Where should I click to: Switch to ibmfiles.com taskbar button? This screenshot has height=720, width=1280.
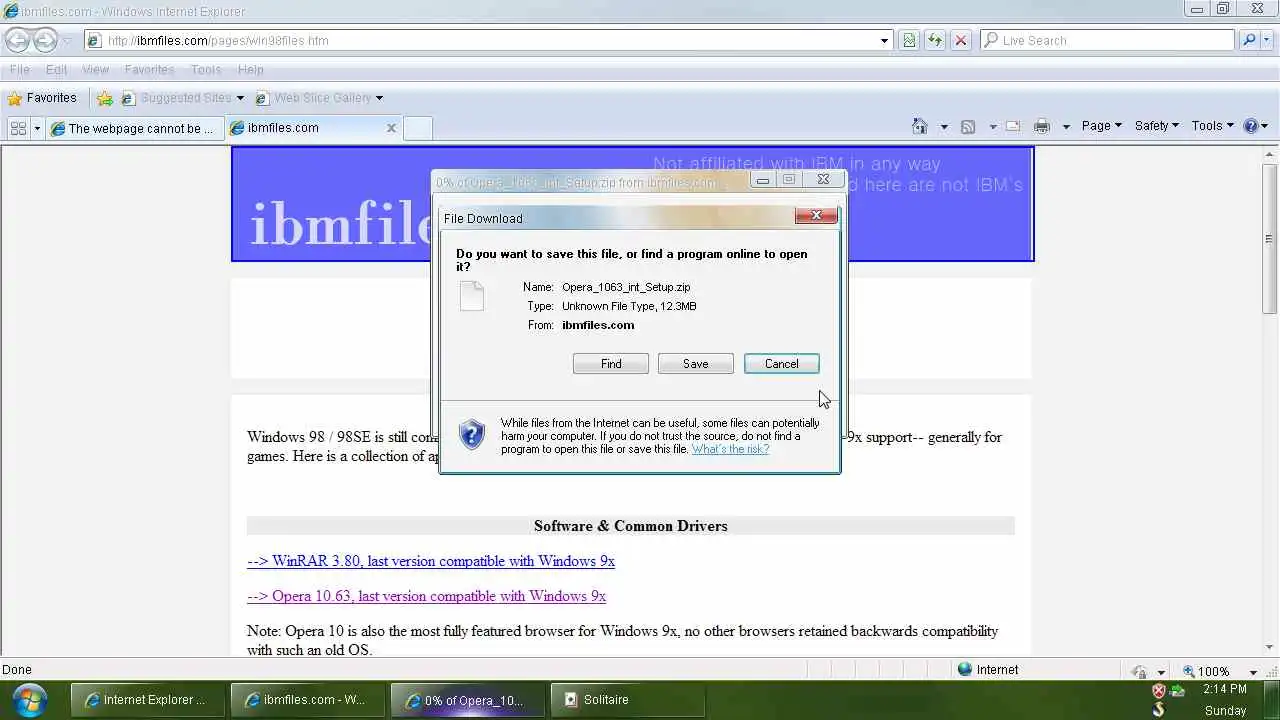pyautogui.click(x=307, y=700)
